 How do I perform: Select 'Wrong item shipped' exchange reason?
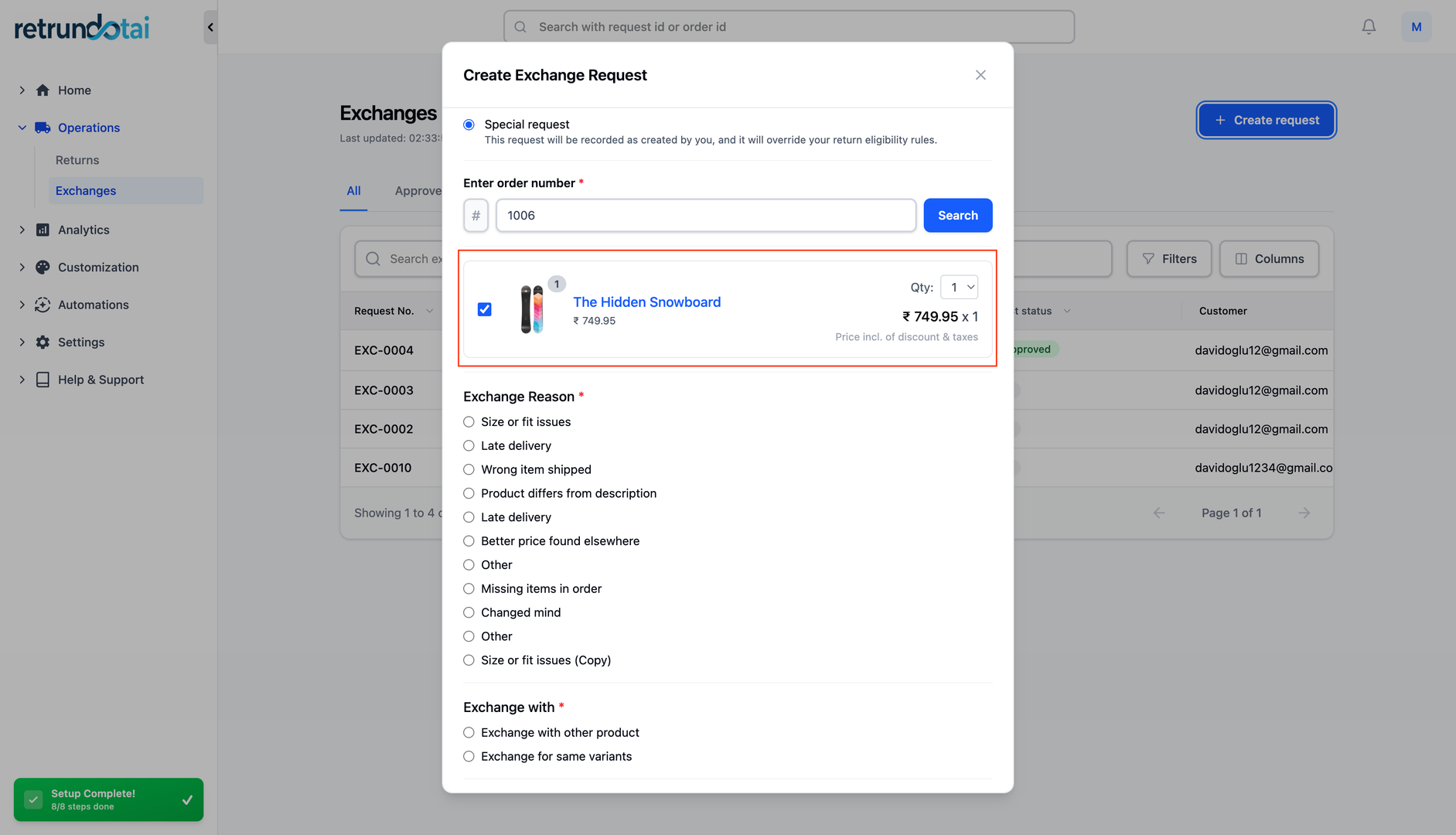click(469, 470)
